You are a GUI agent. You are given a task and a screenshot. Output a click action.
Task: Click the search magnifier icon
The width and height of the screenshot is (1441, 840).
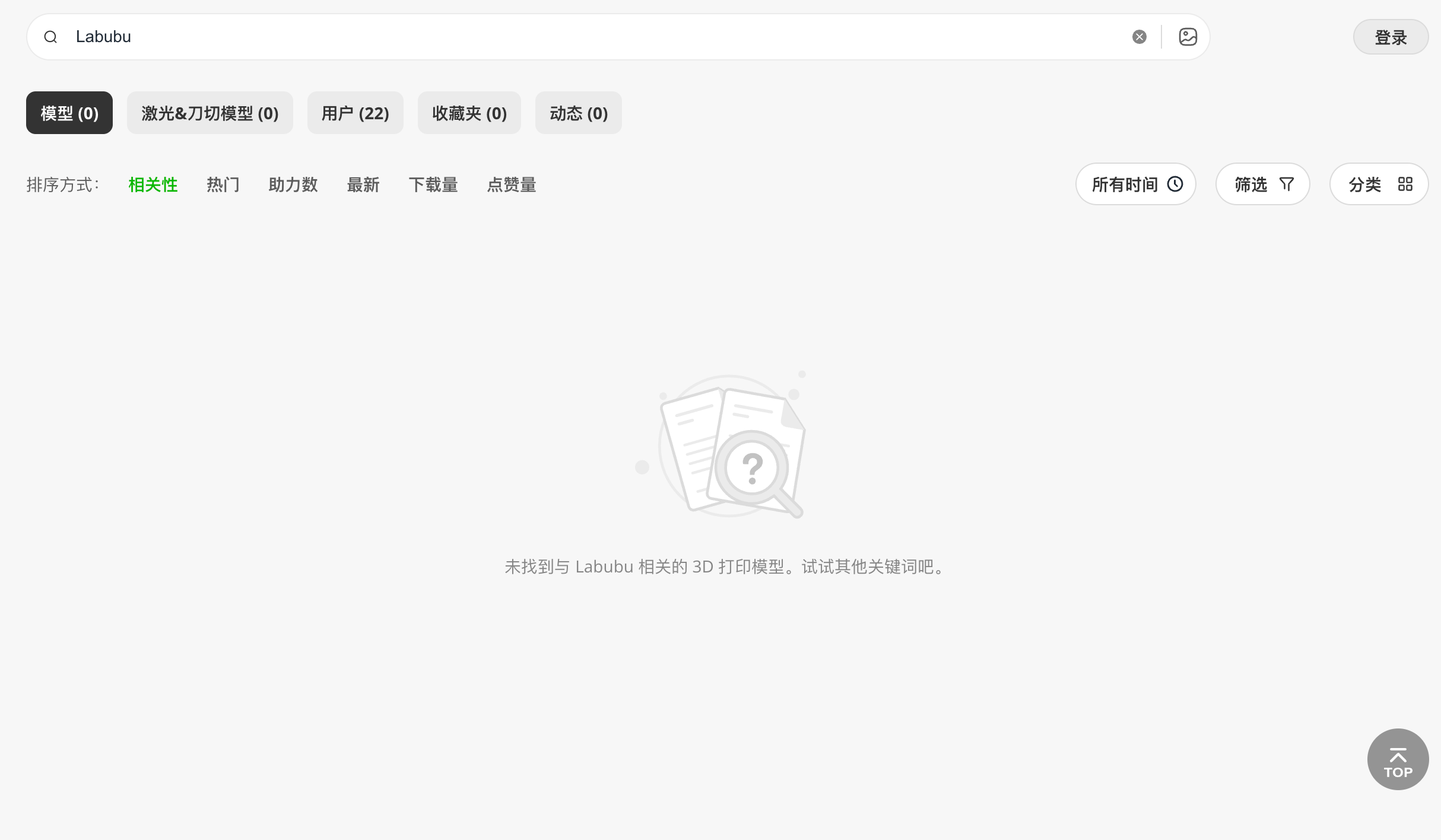50,37
